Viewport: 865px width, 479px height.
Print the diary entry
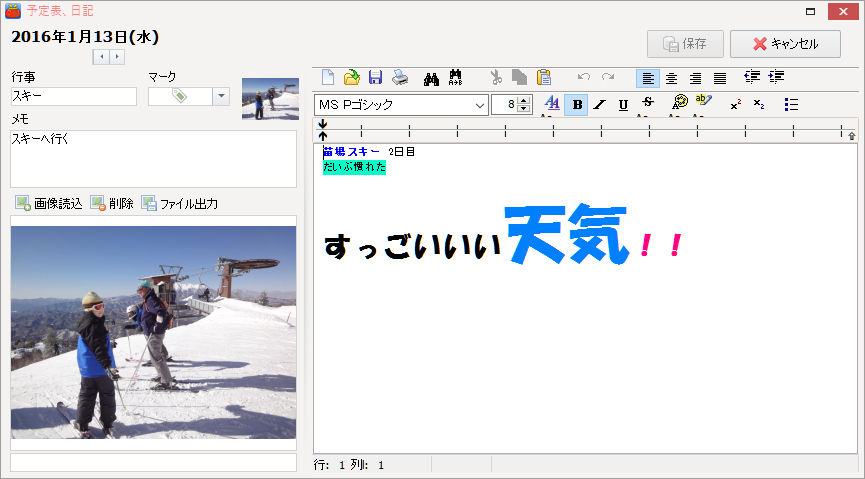click(400, 77)
